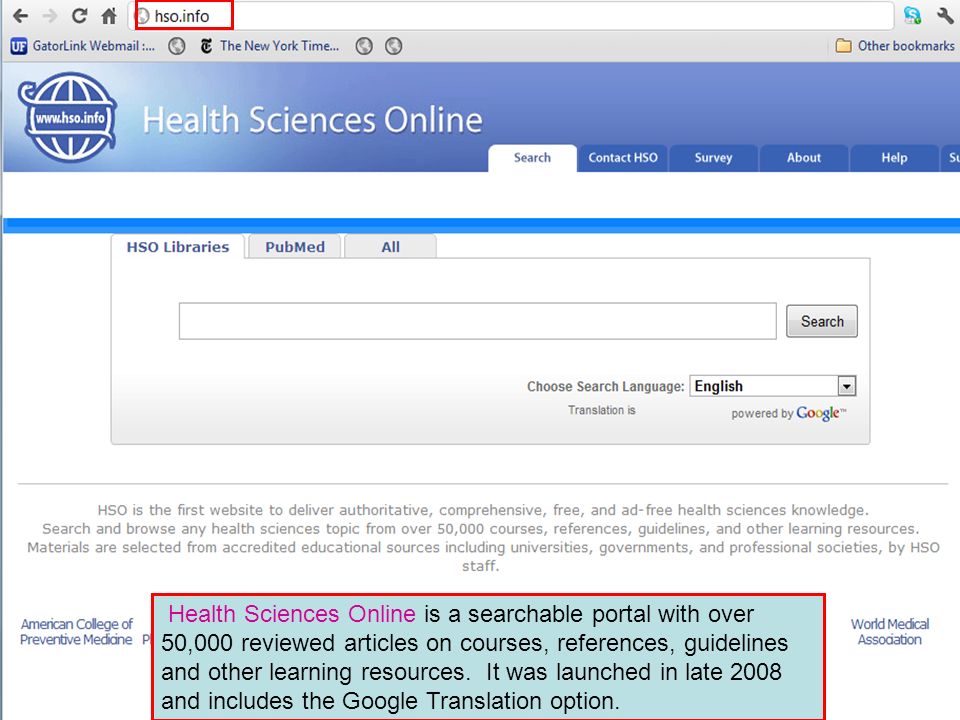Click the 'Translation is' text
Screen dimensions: 960x720
point(601,410)
